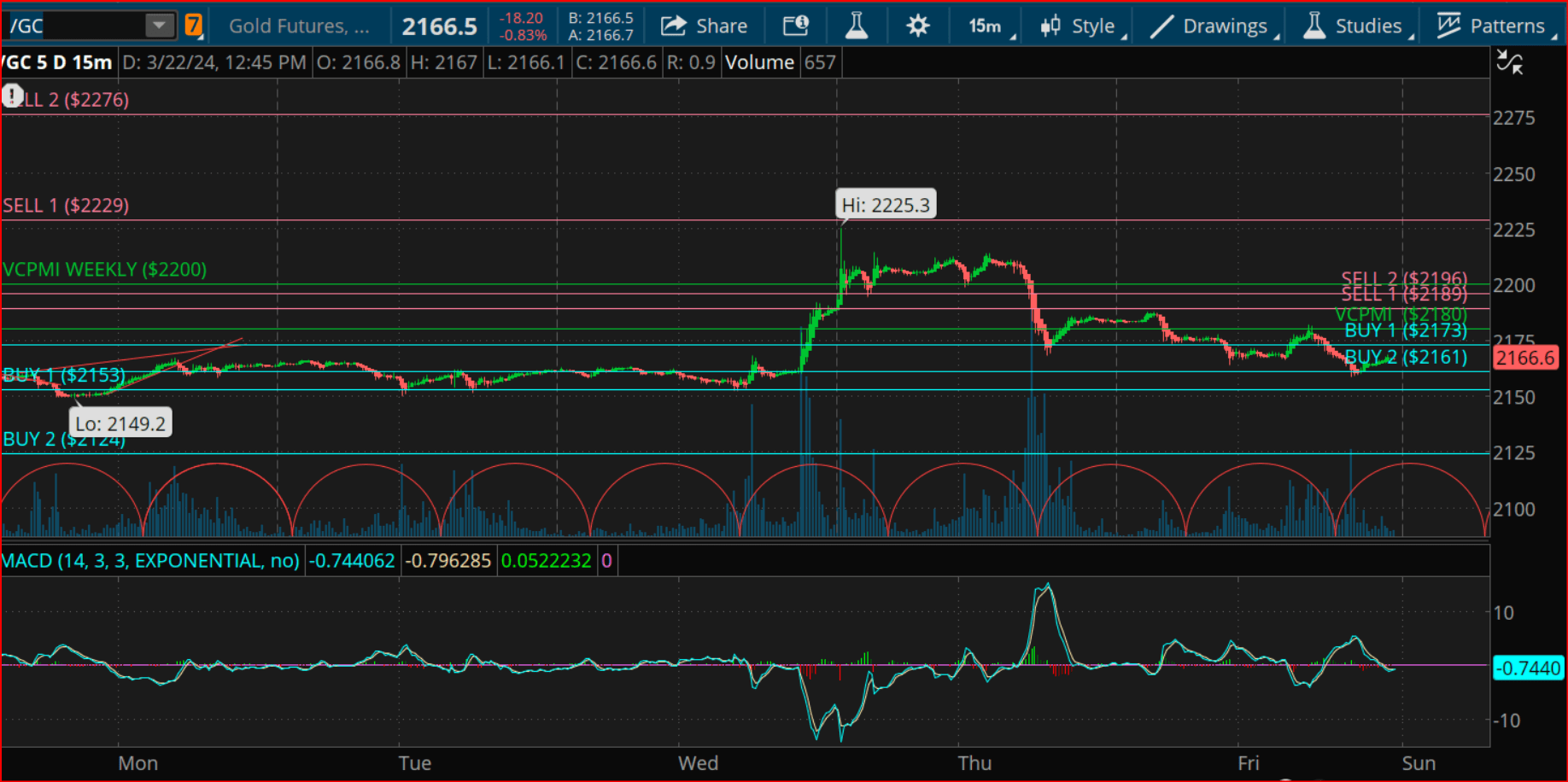Click the Fri date axis label
Viewport: 1568px width, 782px height.
point(1249,763)
